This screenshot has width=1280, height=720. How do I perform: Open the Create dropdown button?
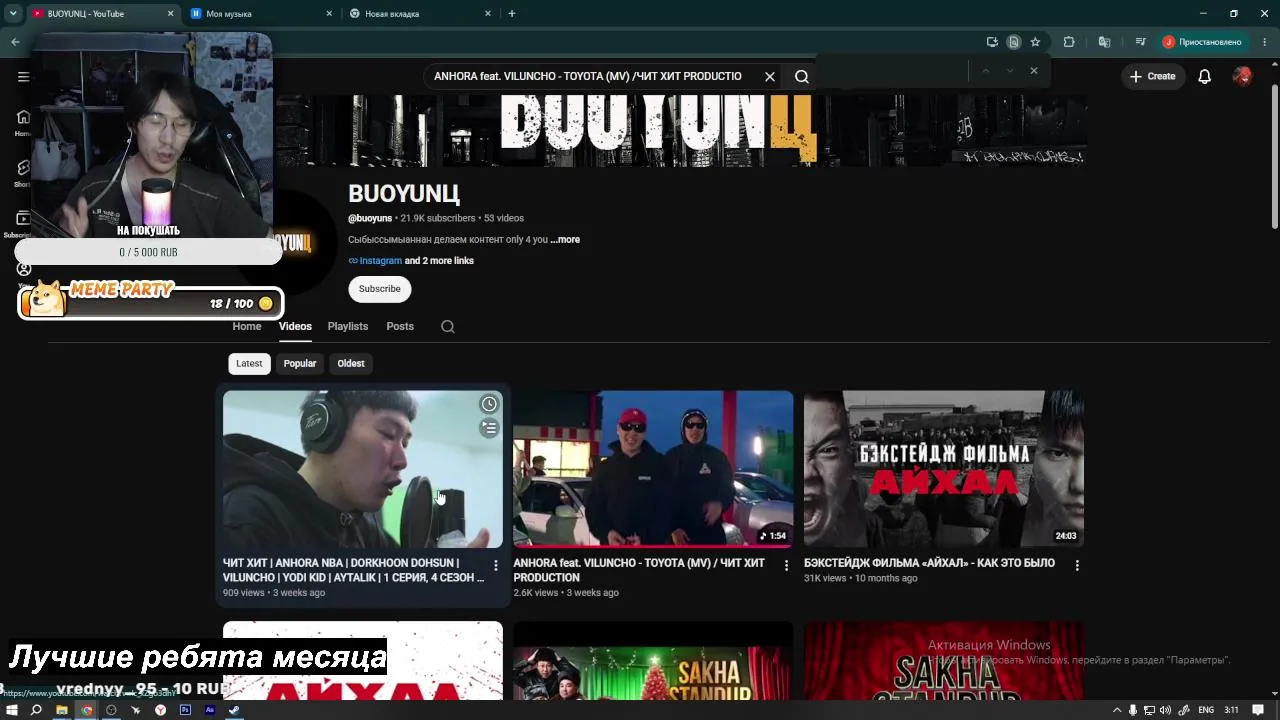pyautogui.click(x=1153, y=76)
